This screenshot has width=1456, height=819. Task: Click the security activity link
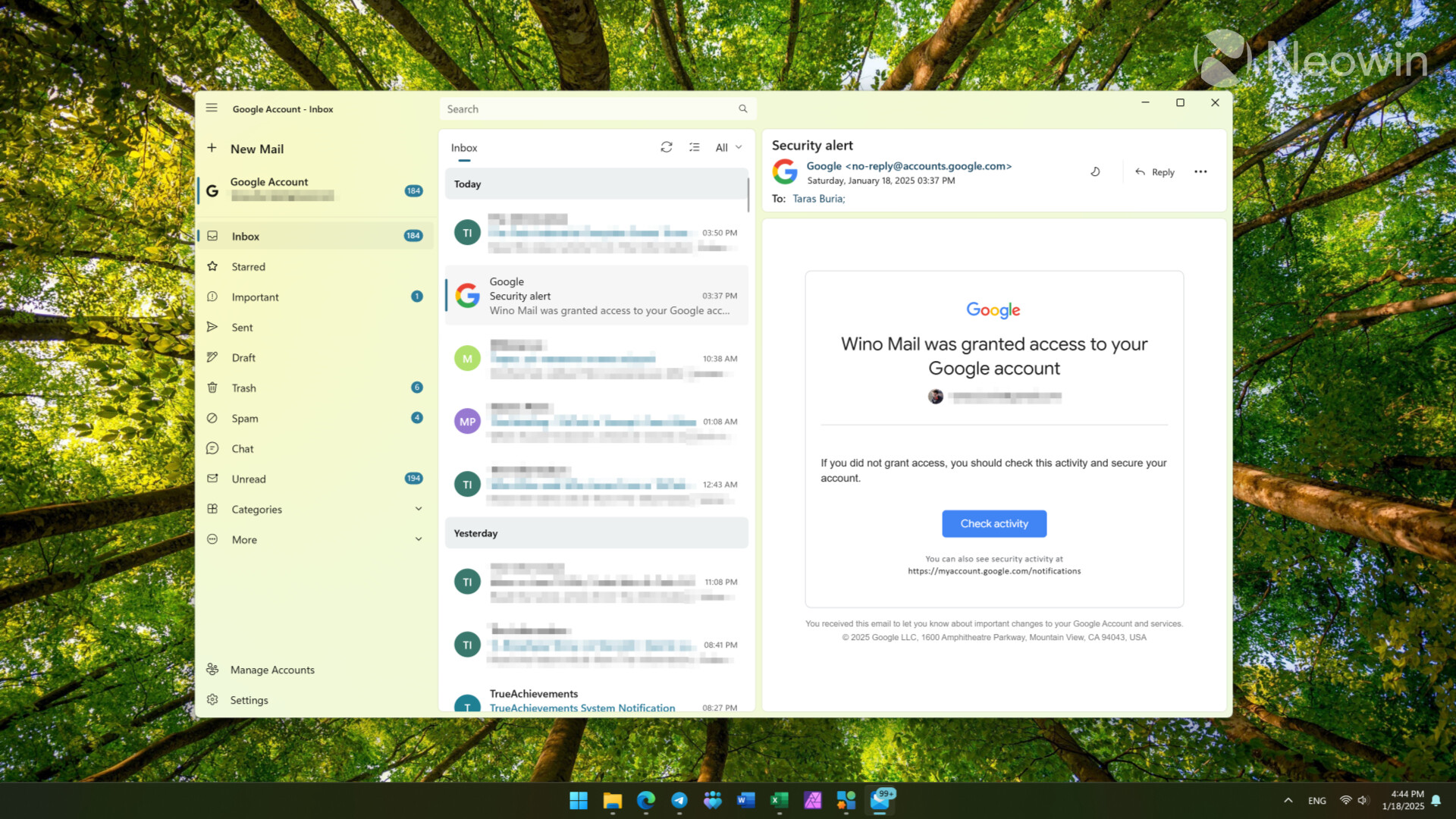point(993,571)
